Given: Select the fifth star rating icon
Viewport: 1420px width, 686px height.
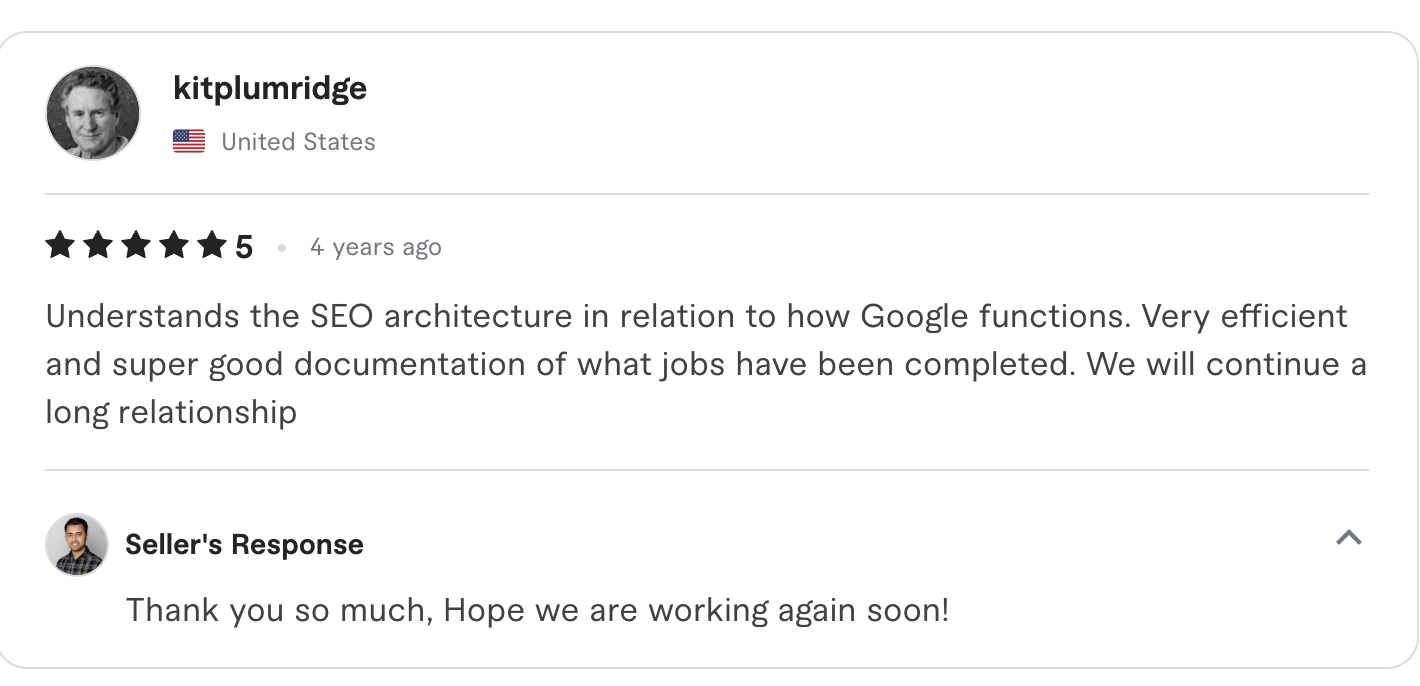Looking at the screenshot, I should 213,244.
